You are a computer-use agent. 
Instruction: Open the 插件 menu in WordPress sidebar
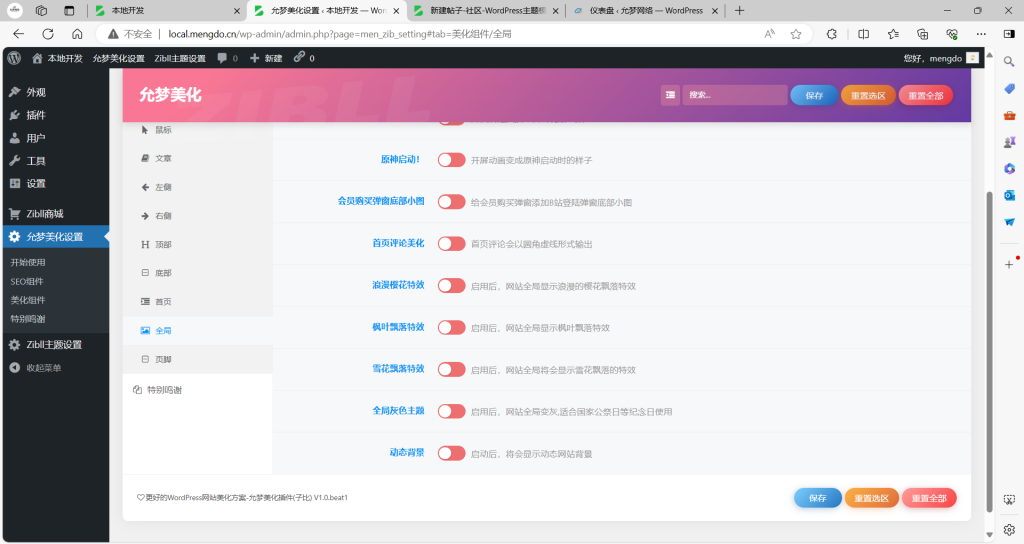click(x=36, y=115)
